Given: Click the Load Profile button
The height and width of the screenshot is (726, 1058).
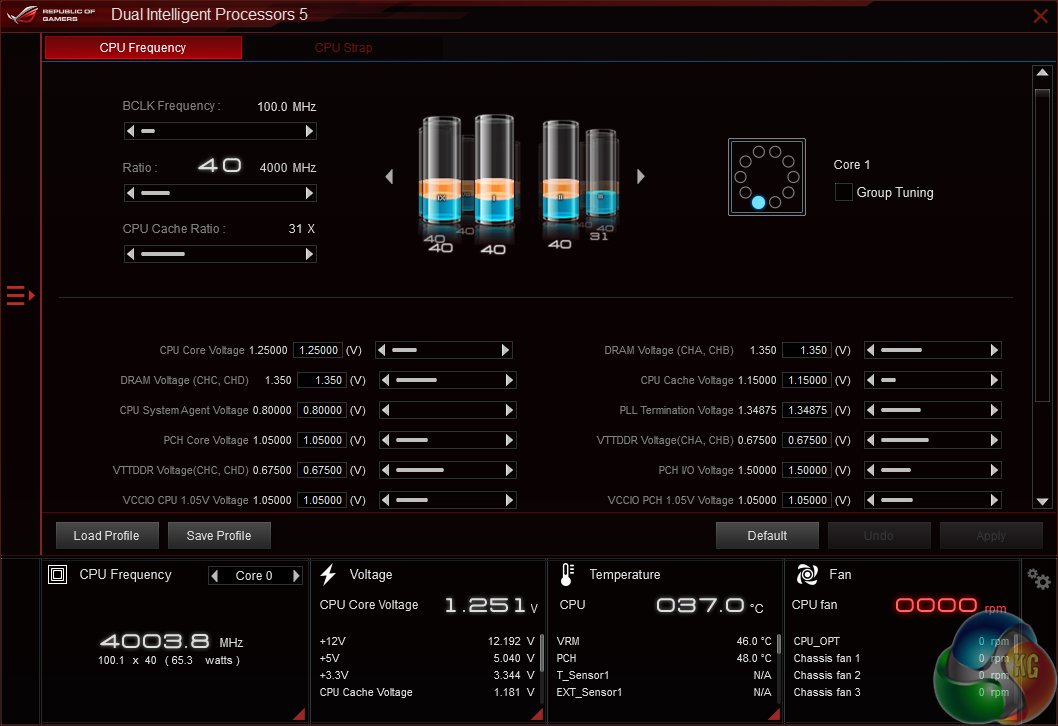Looking at the screenshot, I should point(106,536).
